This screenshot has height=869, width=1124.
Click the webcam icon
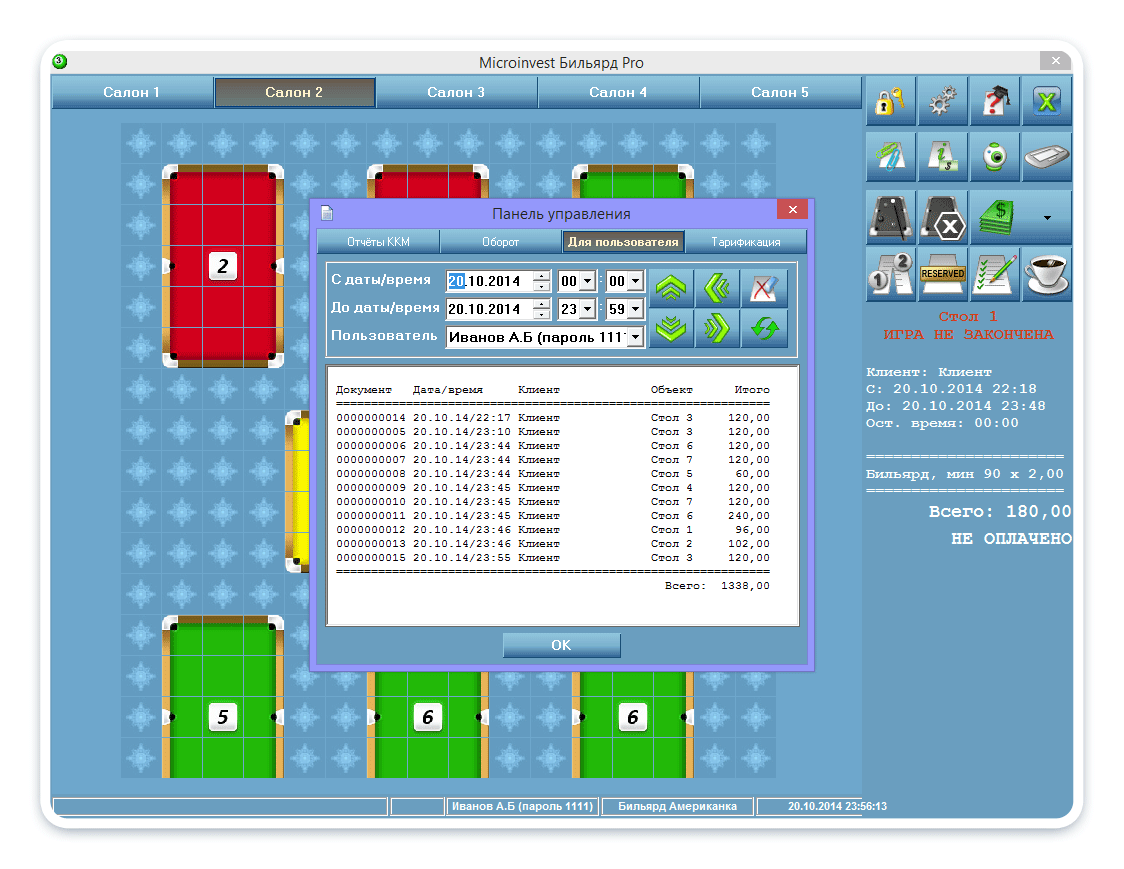[x=994, y=158]
